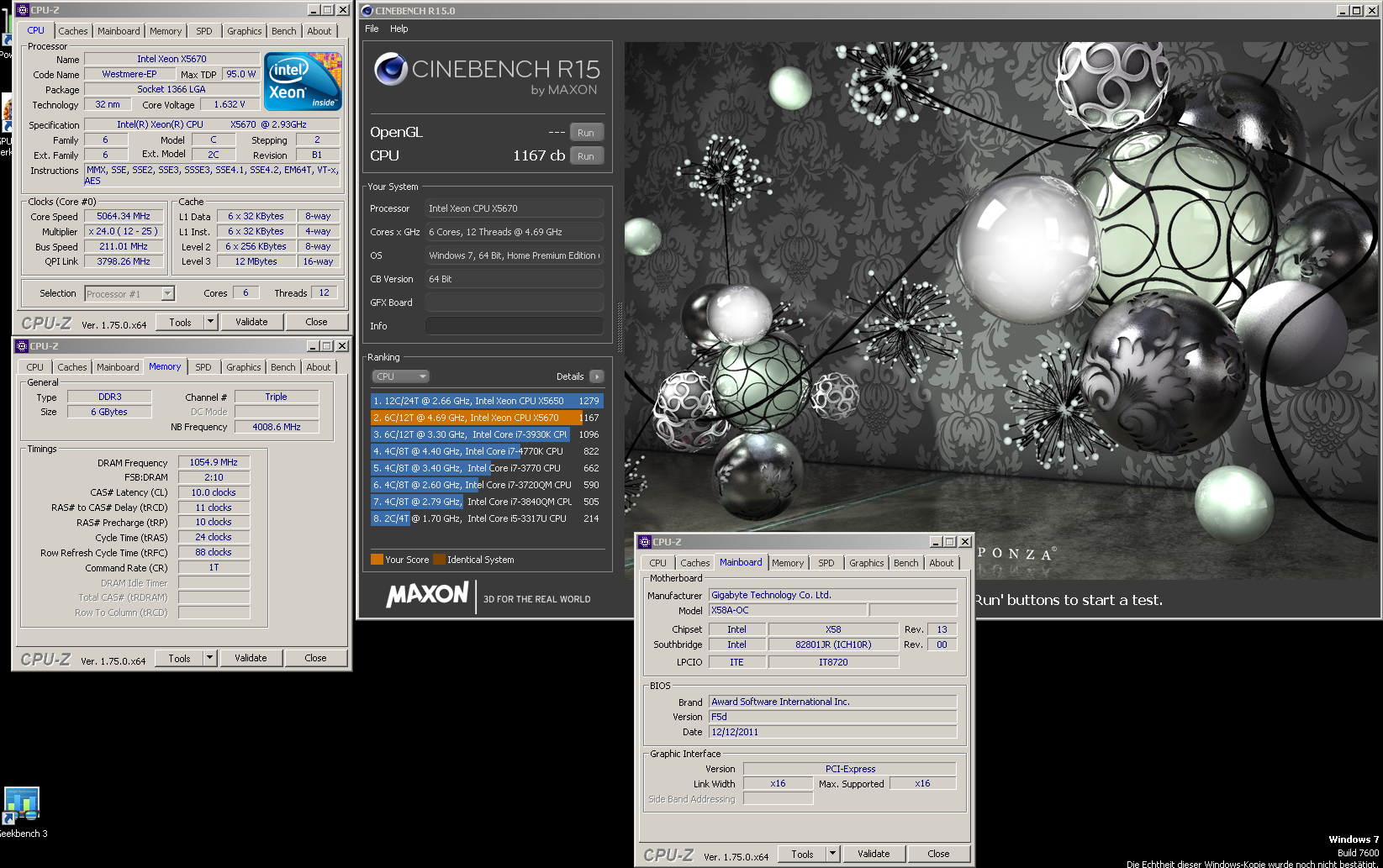Click the MAXON logo in Cinebench
The image size is (1383, 868).
click(x=427, y=595)
